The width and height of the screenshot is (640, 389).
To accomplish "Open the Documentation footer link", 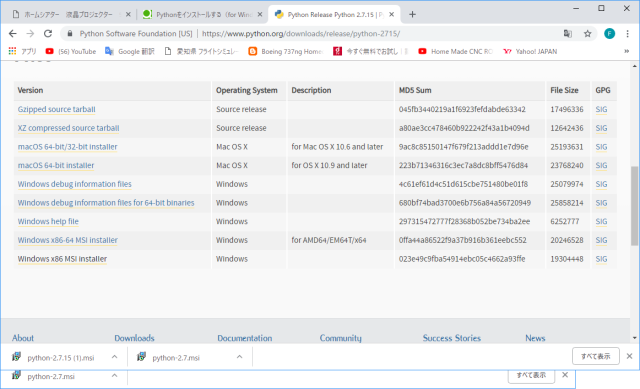I will coord(244,338).
